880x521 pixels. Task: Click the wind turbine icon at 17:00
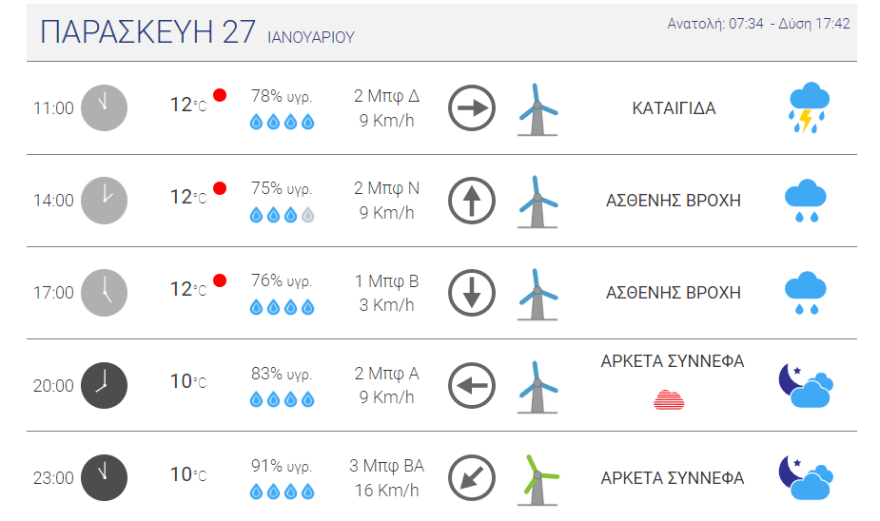537,293
